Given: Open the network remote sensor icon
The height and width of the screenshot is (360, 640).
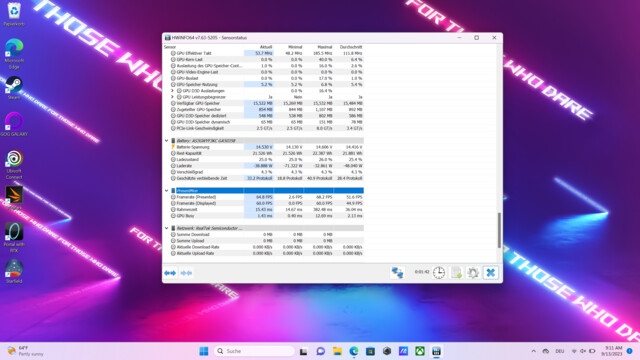Looking at the screenshot, I should tap(397, 272).
